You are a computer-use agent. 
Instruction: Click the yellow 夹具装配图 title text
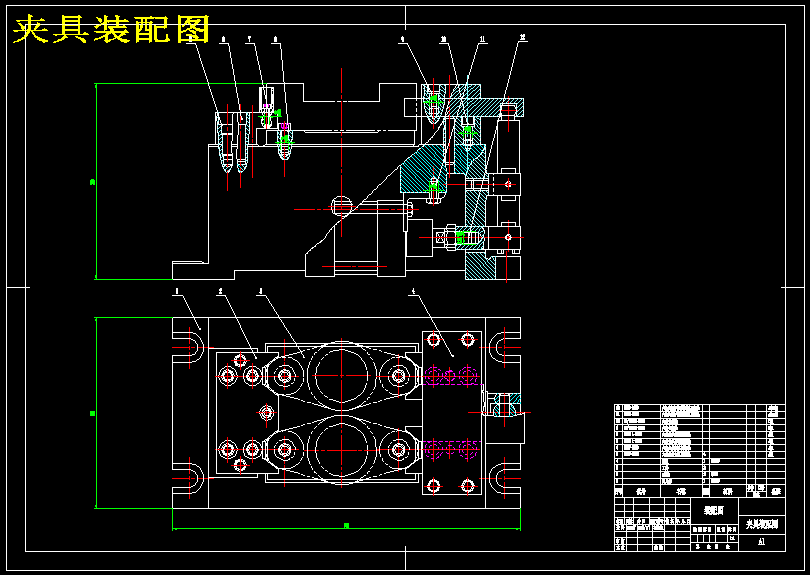coord(111,29)
